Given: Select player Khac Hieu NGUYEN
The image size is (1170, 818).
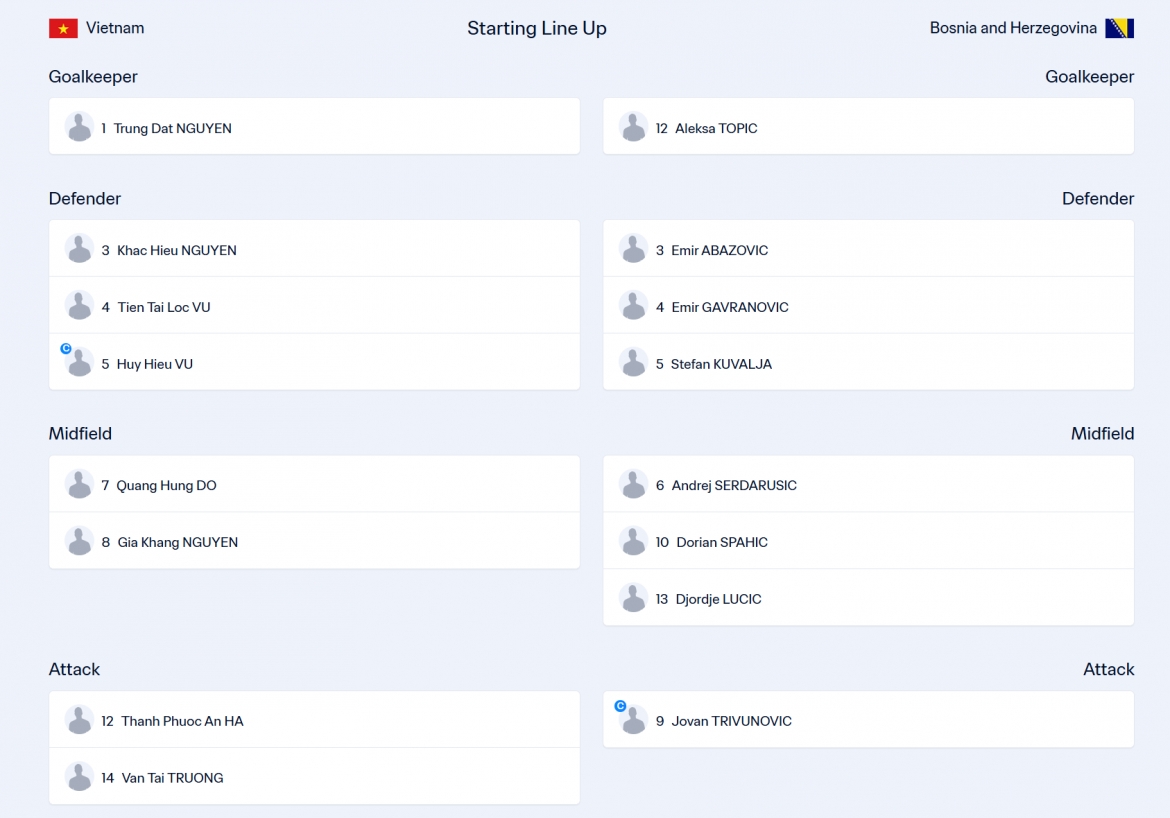Looking at the screenshot, I should [x=314, y=249].
